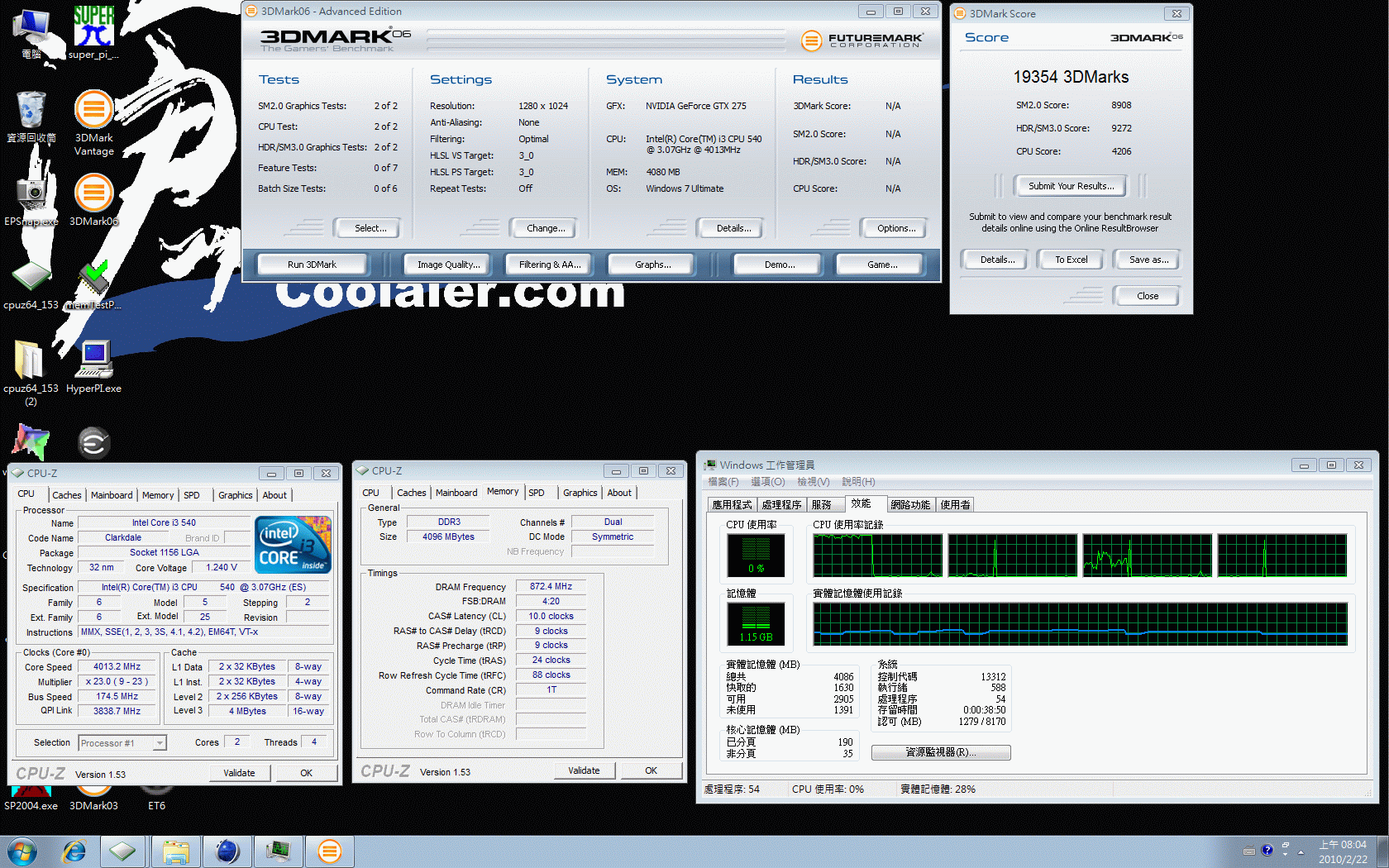This screenshot has width=1389, height=868.
Task: Click the Demo button in 3DMark06
Action: 779,265
